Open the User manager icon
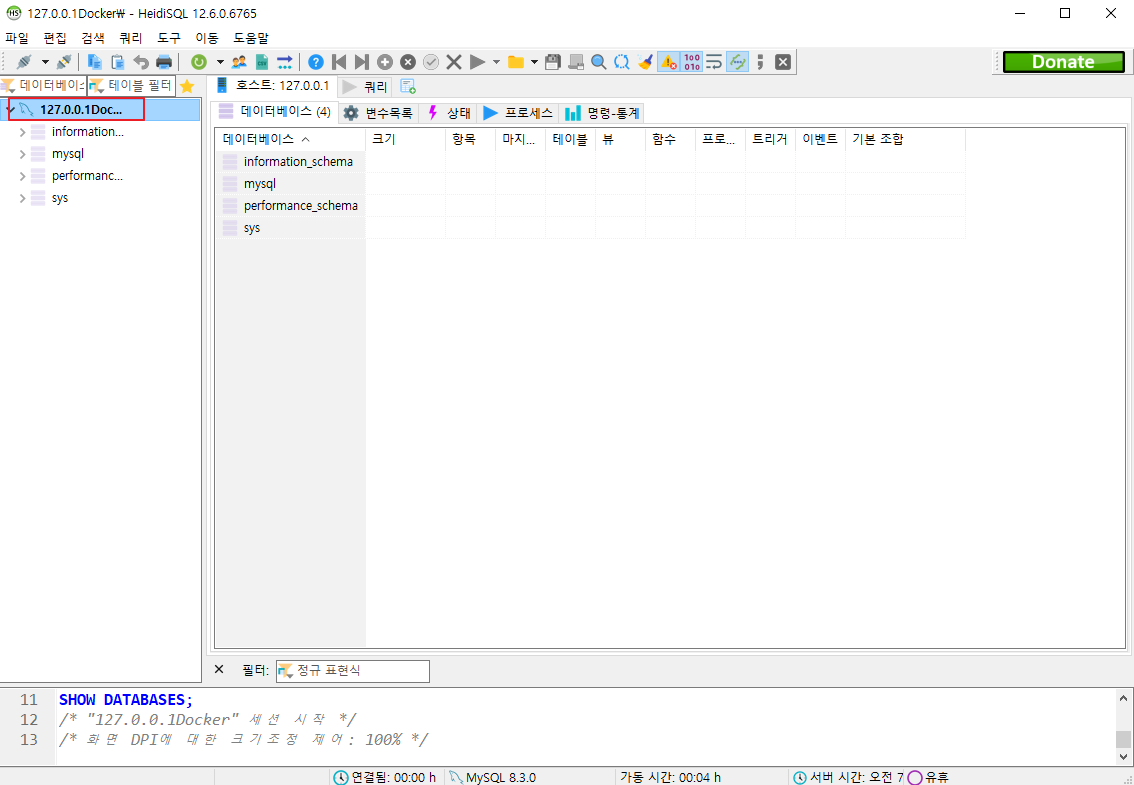Image resolution: width=1134 pixels, height=785 pixels. tap(239, 62)
